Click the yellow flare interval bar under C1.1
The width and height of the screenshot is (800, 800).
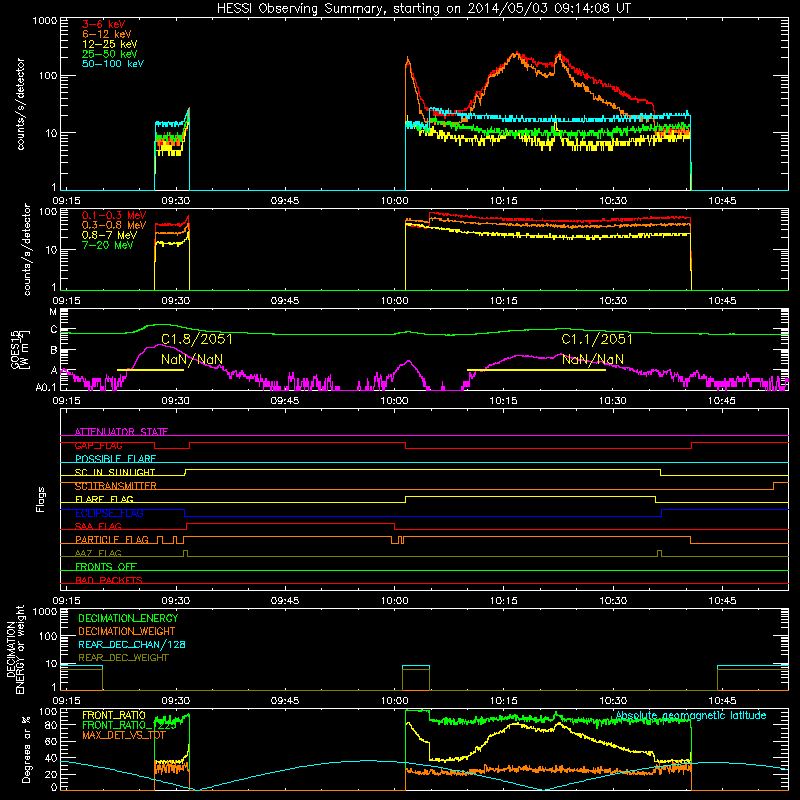click(536, 370)
